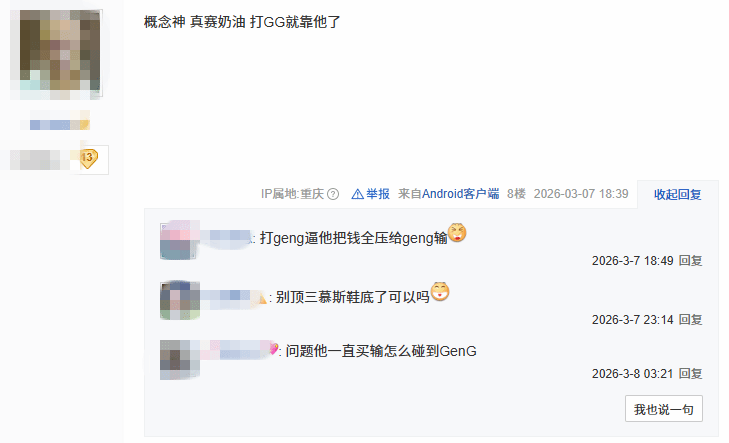Click the IP location help question-mark icon
The image size is (729, 443).
point(333,194)
